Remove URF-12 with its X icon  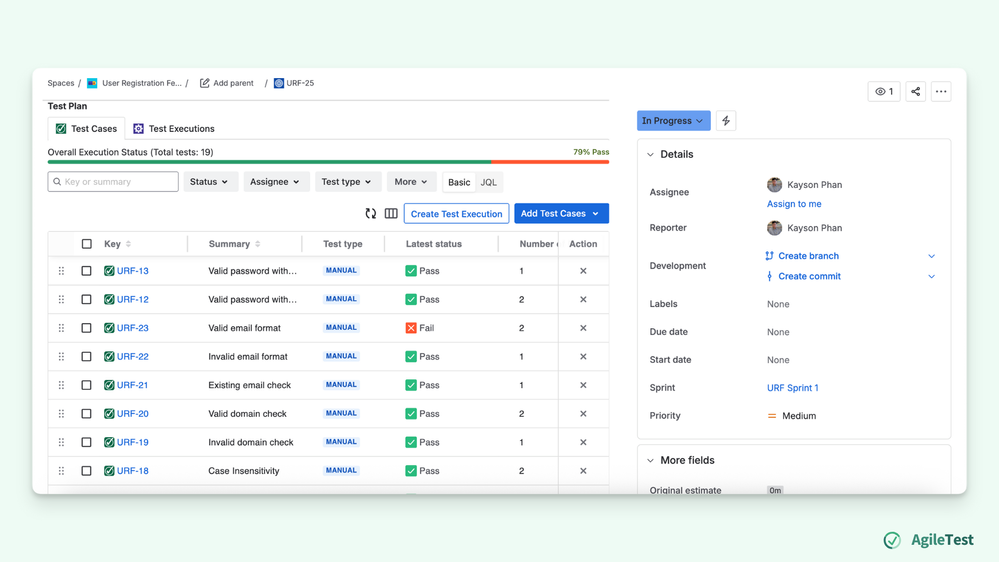pyautogui.click(x=583, y=299)
